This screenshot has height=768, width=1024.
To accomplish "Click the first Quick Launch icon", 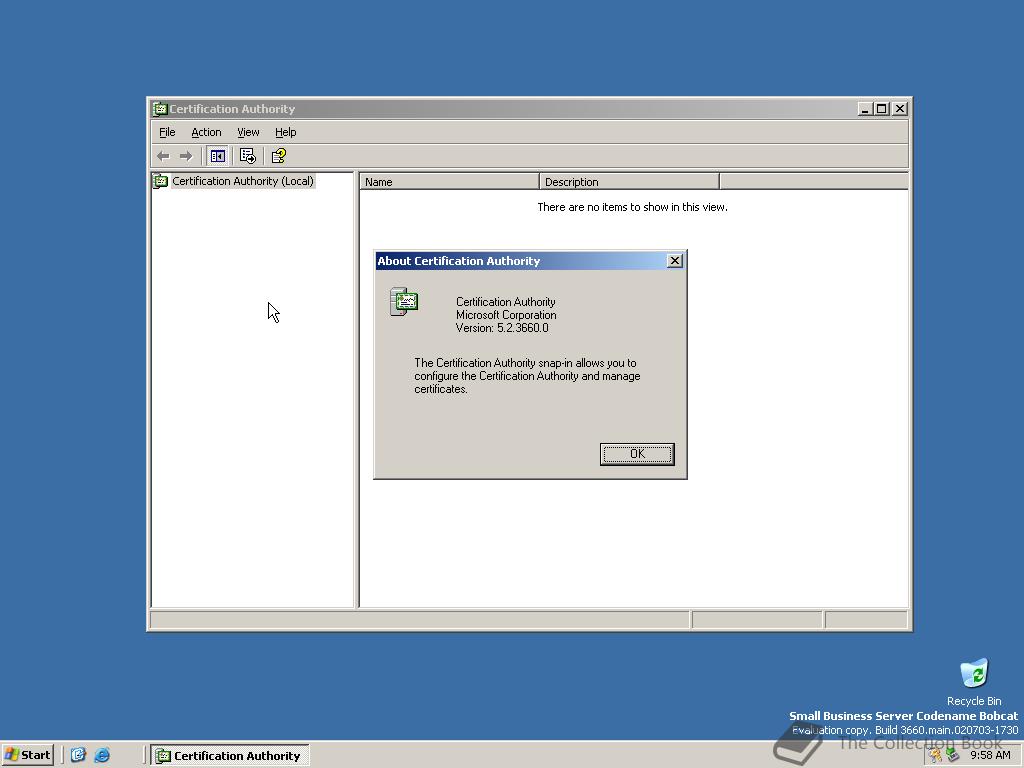I will coord(78,755).
